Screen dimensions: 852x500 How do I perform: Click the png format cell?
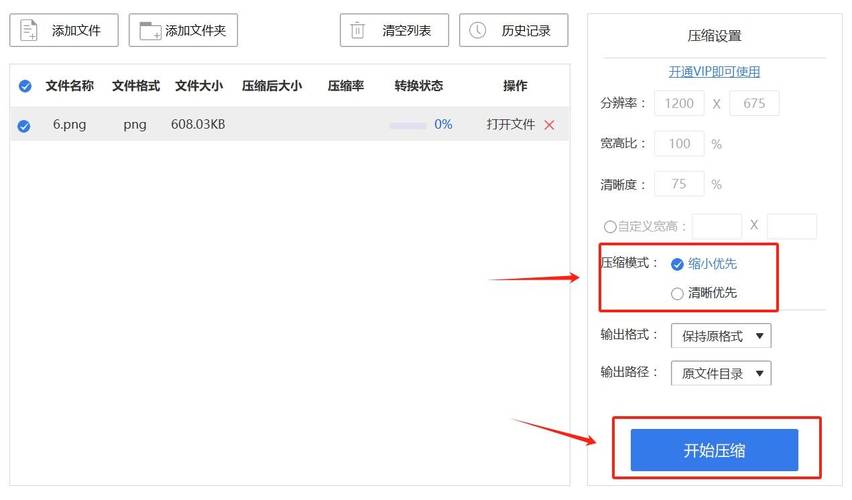[x=135, y=125]
